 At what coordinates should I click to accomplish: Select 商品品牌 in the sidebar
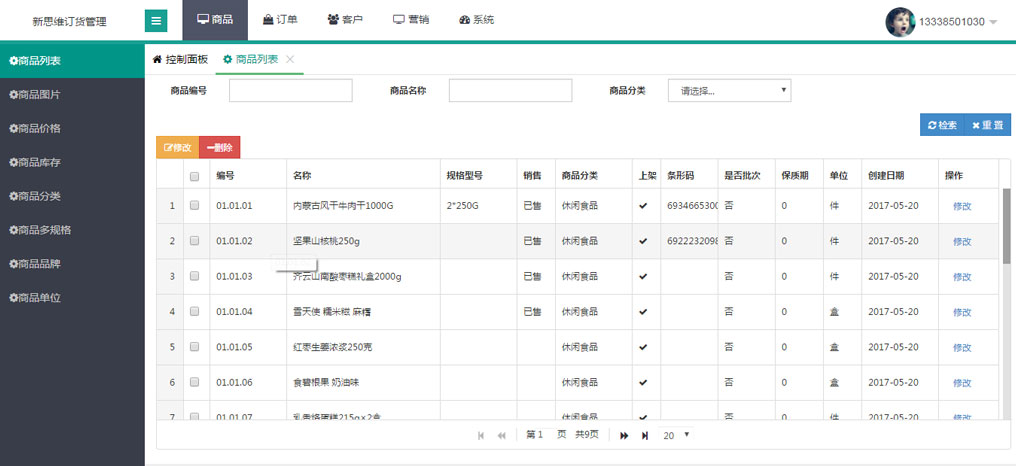[72, 264]
